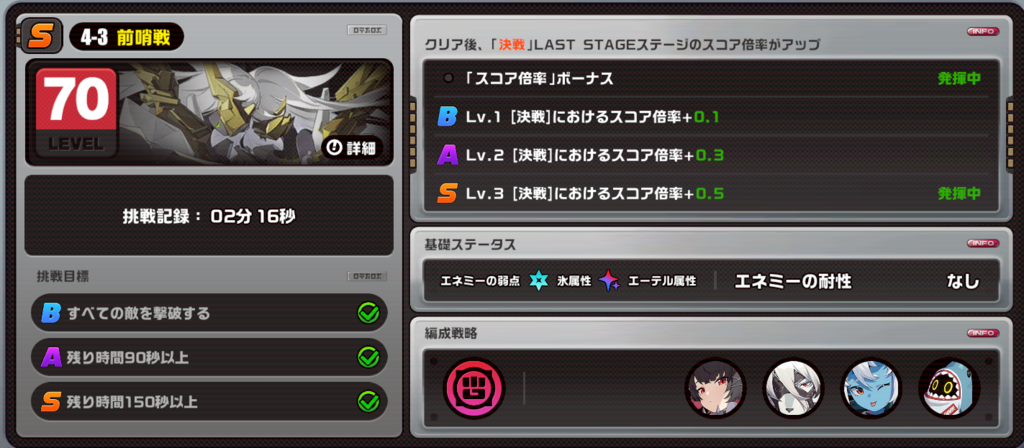The image size is (1024, 448).
Task: Select the S rank Lv.3 score bonus row
Action: click(711, 193)
